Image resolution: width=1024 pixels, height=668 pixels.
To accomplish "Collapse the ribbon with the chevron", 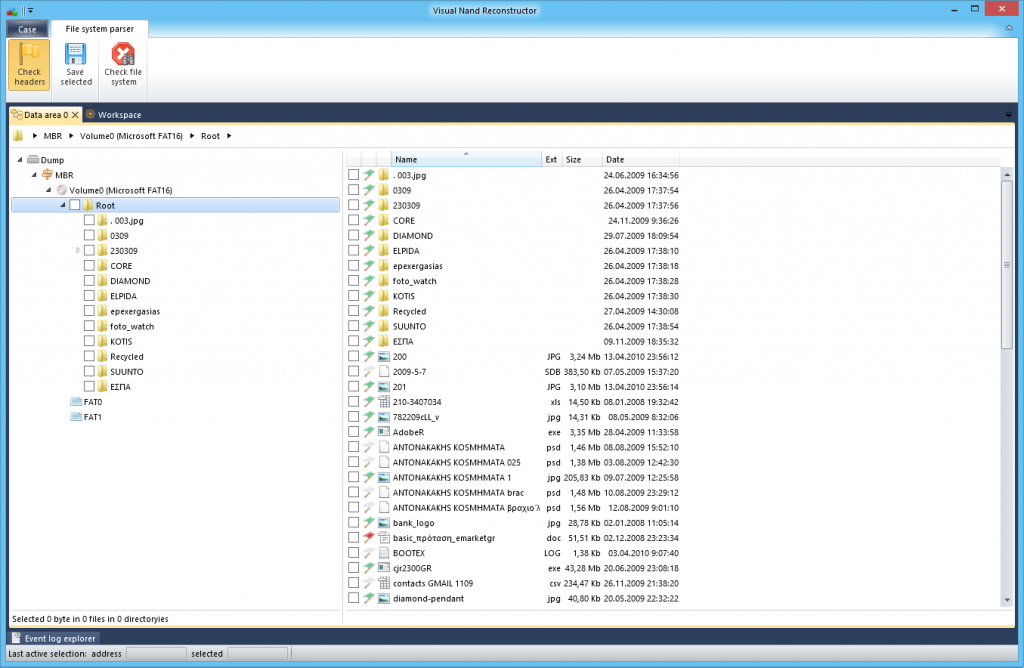I will click(x=1009, y=28).
